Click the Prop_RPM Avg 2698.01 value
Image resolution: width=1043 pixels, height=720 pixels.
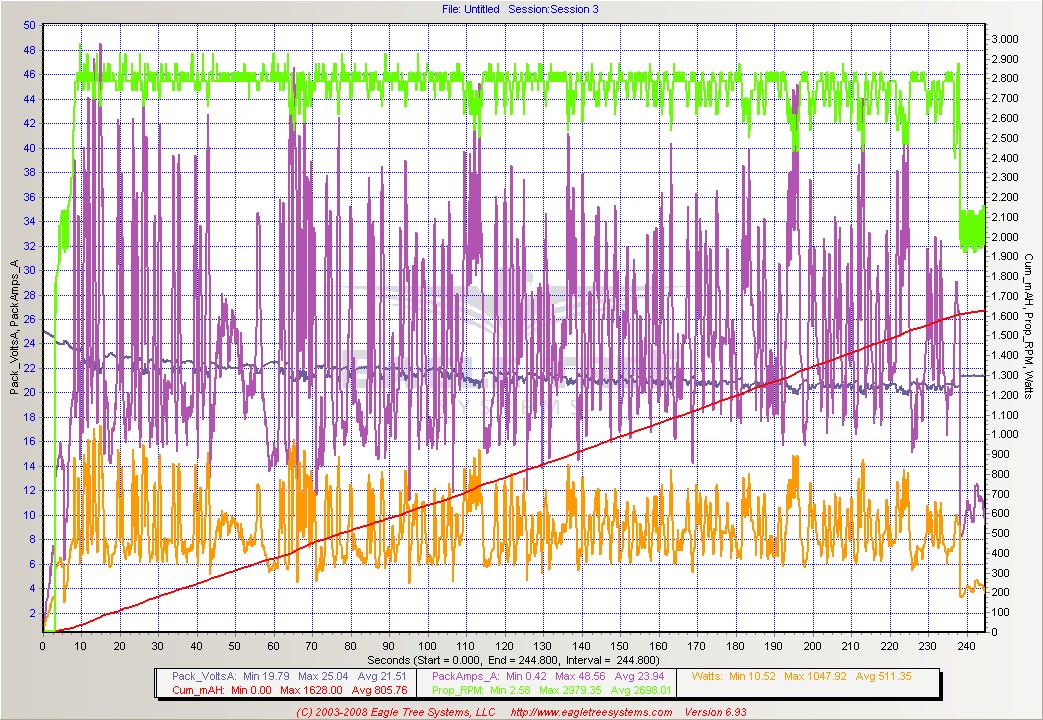641,690
